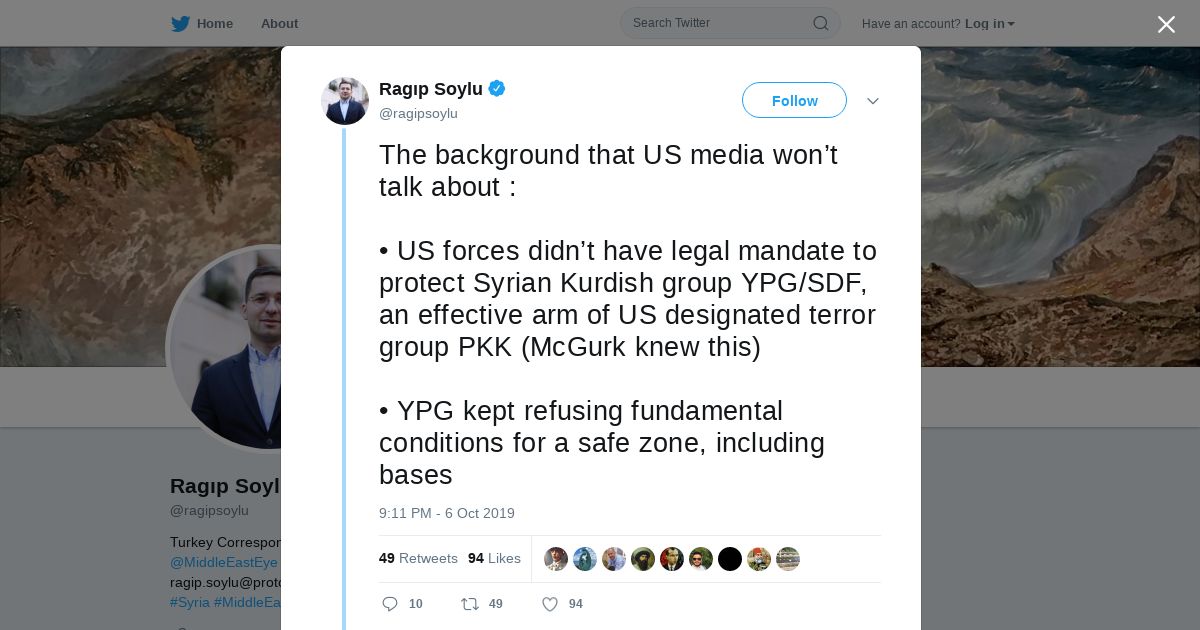1200x630 pixels.
Task: View the 49 Retweets list
Action: [x=418, y=558]
